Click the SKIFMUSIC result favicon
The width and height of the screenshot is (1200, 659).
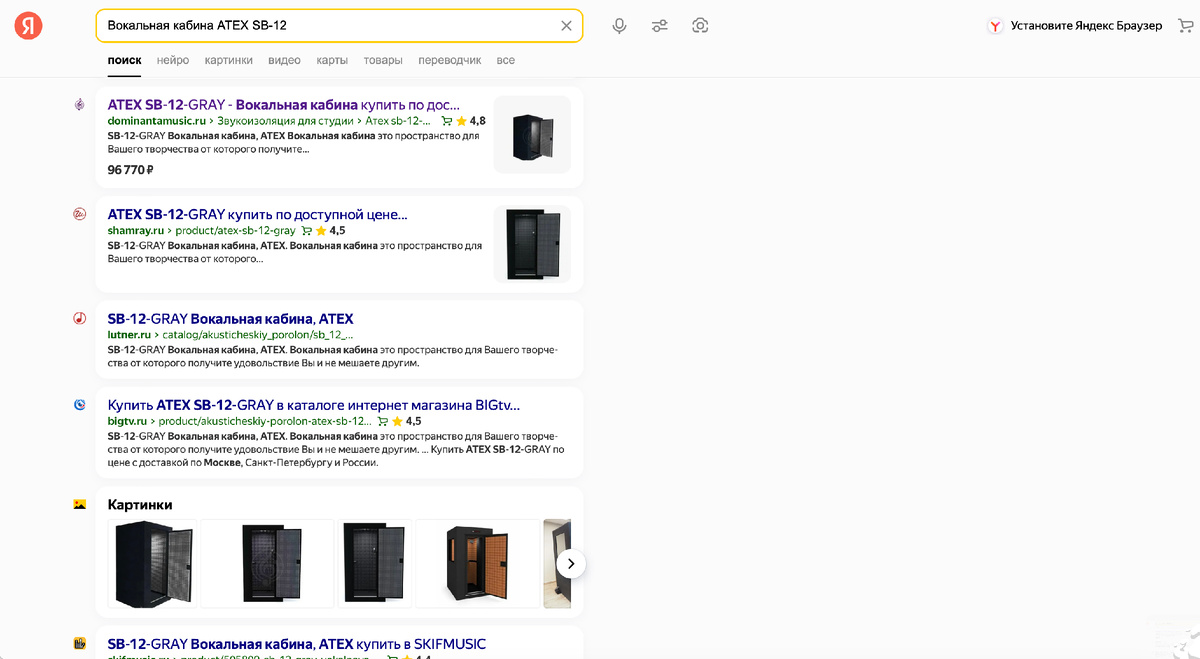coord(79,644)
